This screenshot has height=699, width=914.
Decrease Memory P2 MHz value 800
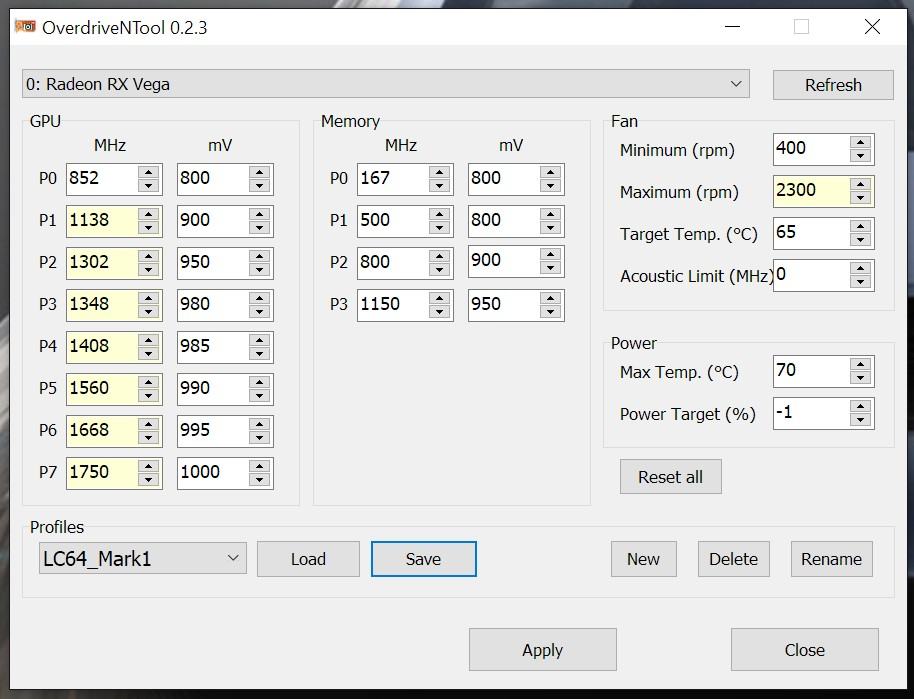(x=440, y=270)
